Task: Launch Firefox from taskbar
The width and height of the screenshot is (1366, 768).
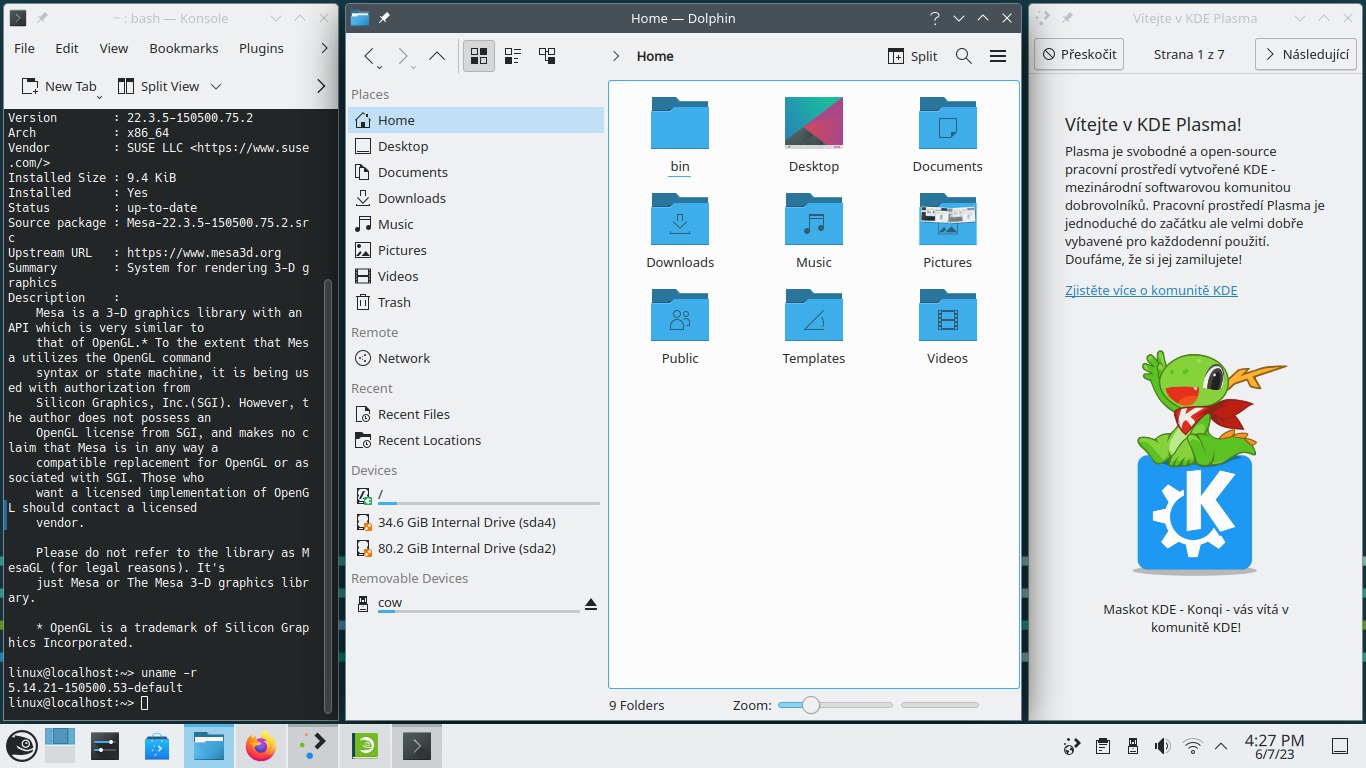Action: (261, 746)
